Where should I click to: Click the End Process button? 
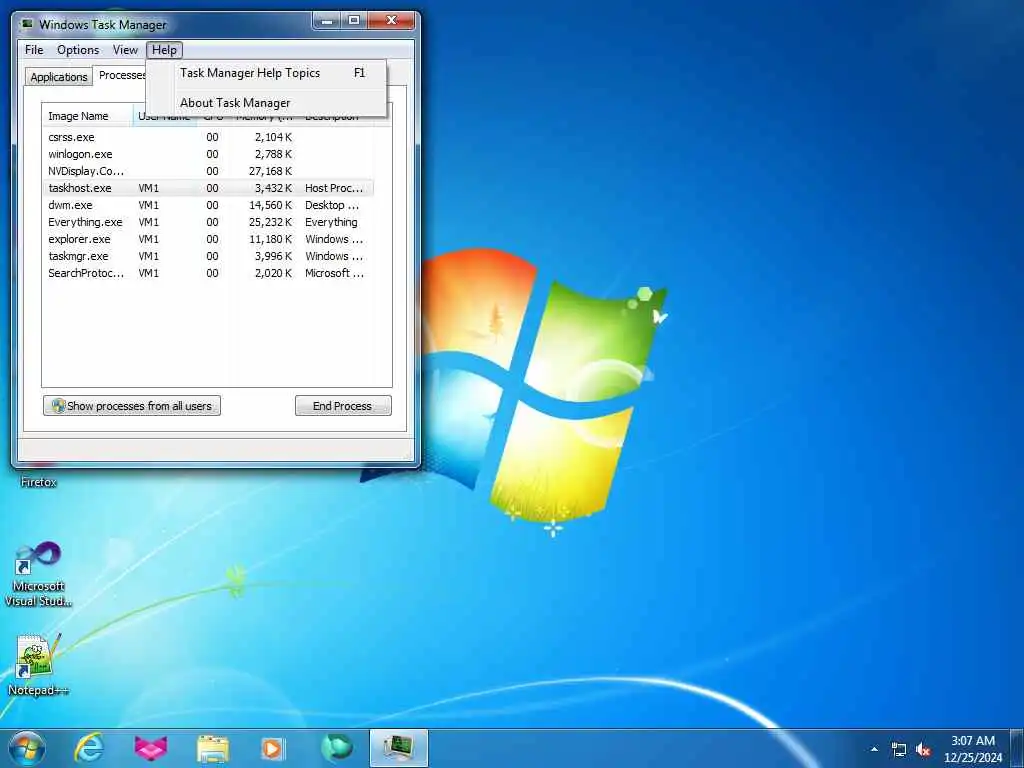click(x=343, y=406)
